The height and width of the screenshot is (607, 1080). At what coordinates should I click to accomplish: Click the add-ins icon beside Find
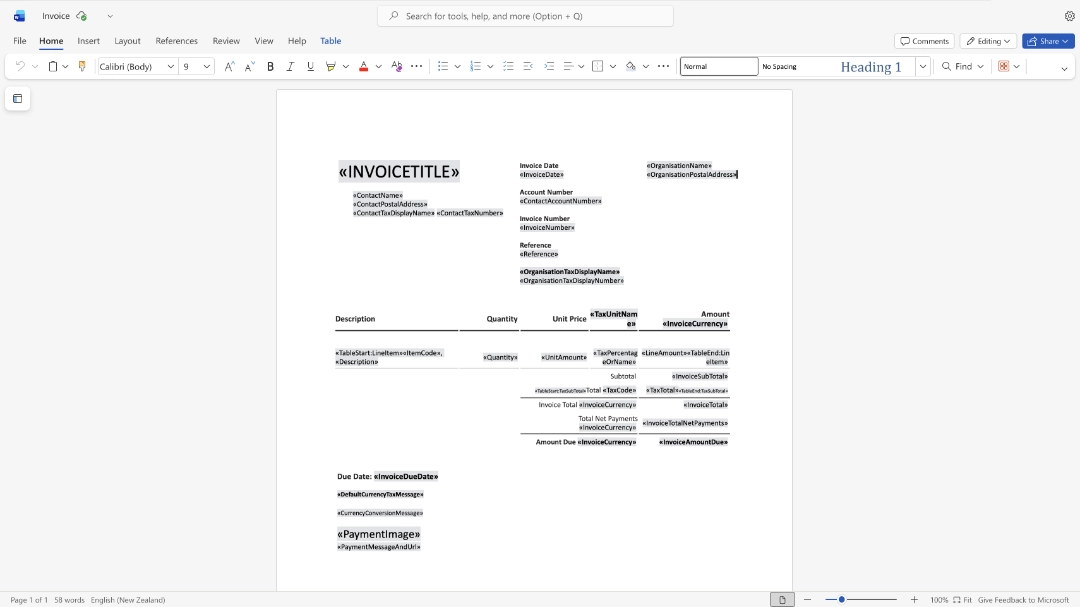coord(1004,66)
